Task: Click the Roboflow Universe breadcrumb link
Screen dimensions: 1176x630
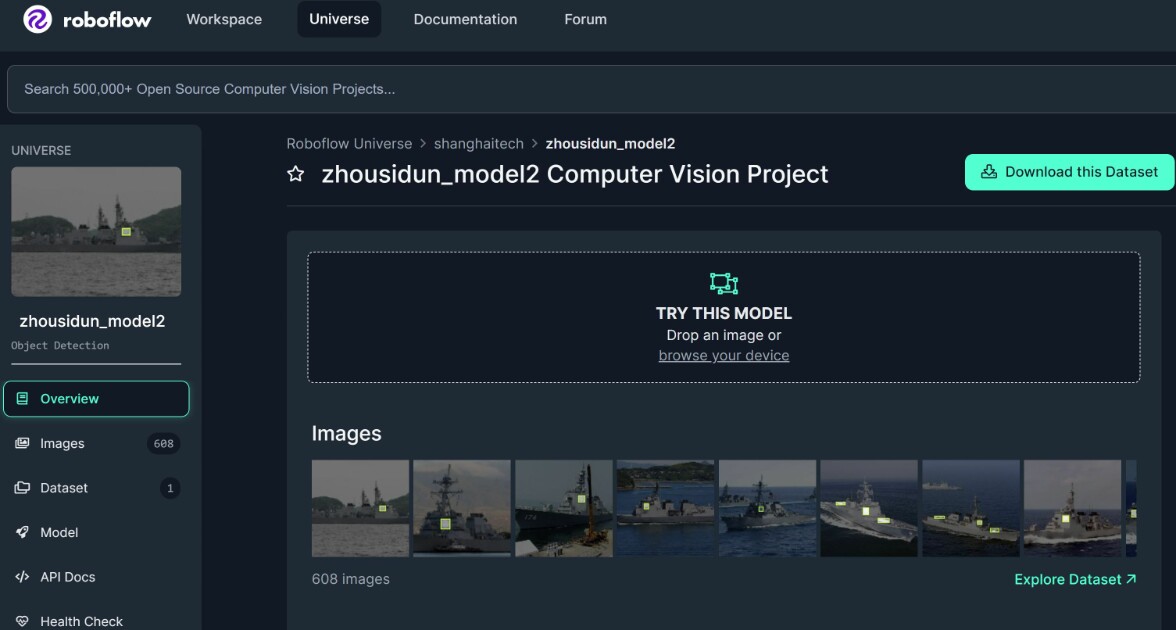Action: tap(350, 143)
